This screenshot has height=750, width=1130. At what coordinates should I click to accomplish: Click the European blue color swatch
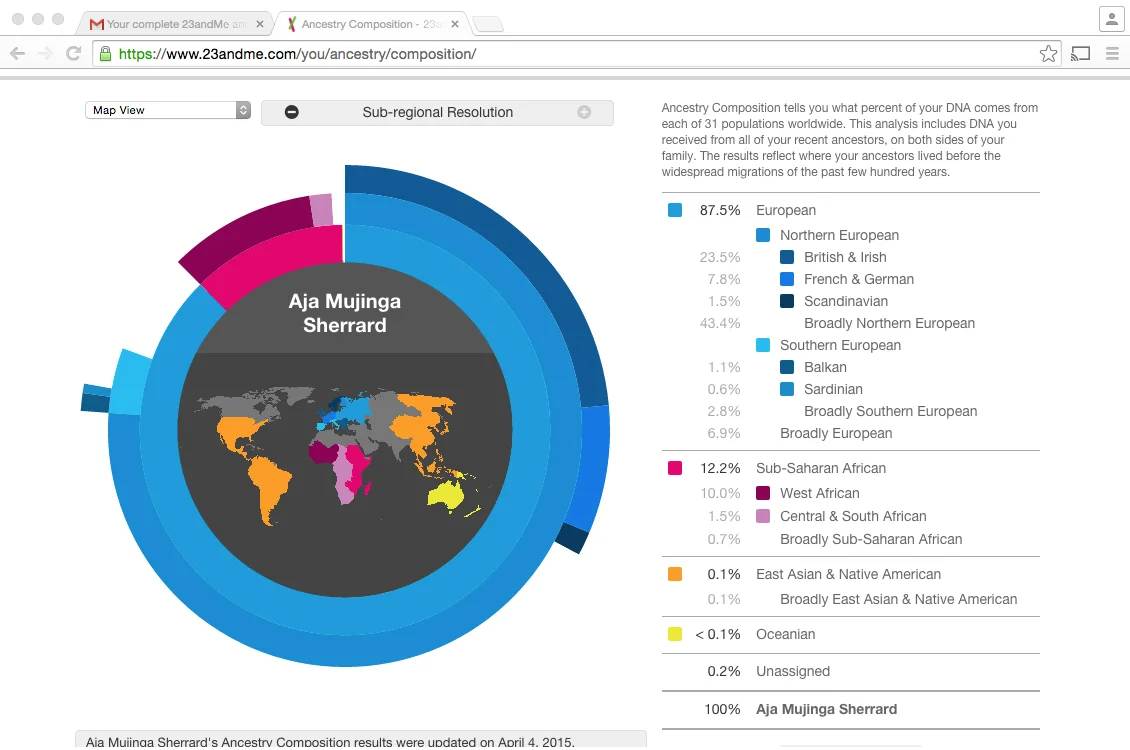(x=675, y=210)
